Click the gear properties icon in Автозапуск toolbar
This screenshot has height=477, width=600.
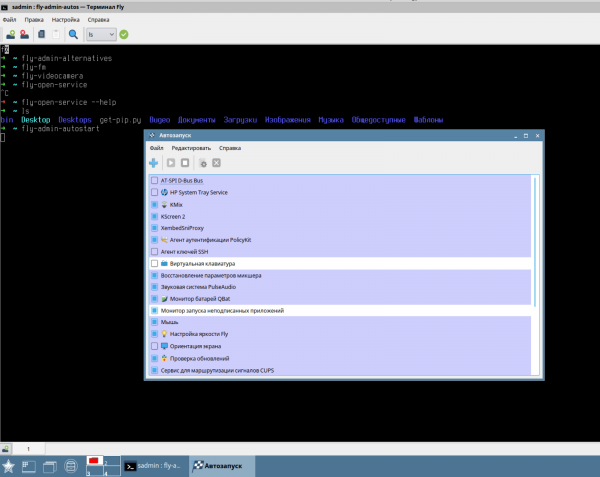[202, 162]
